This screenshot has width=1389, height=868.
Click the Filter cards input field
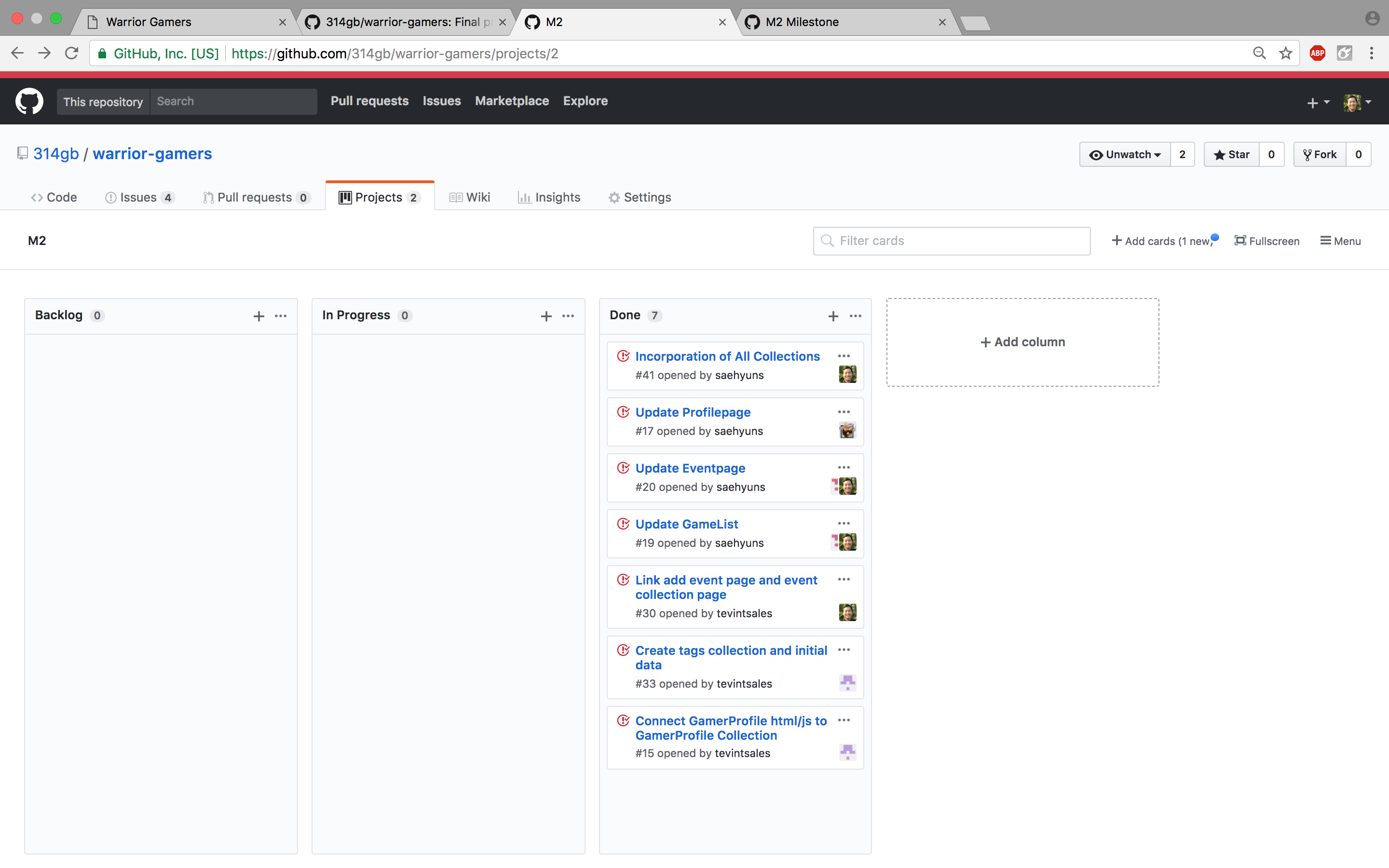click(952, 241)
